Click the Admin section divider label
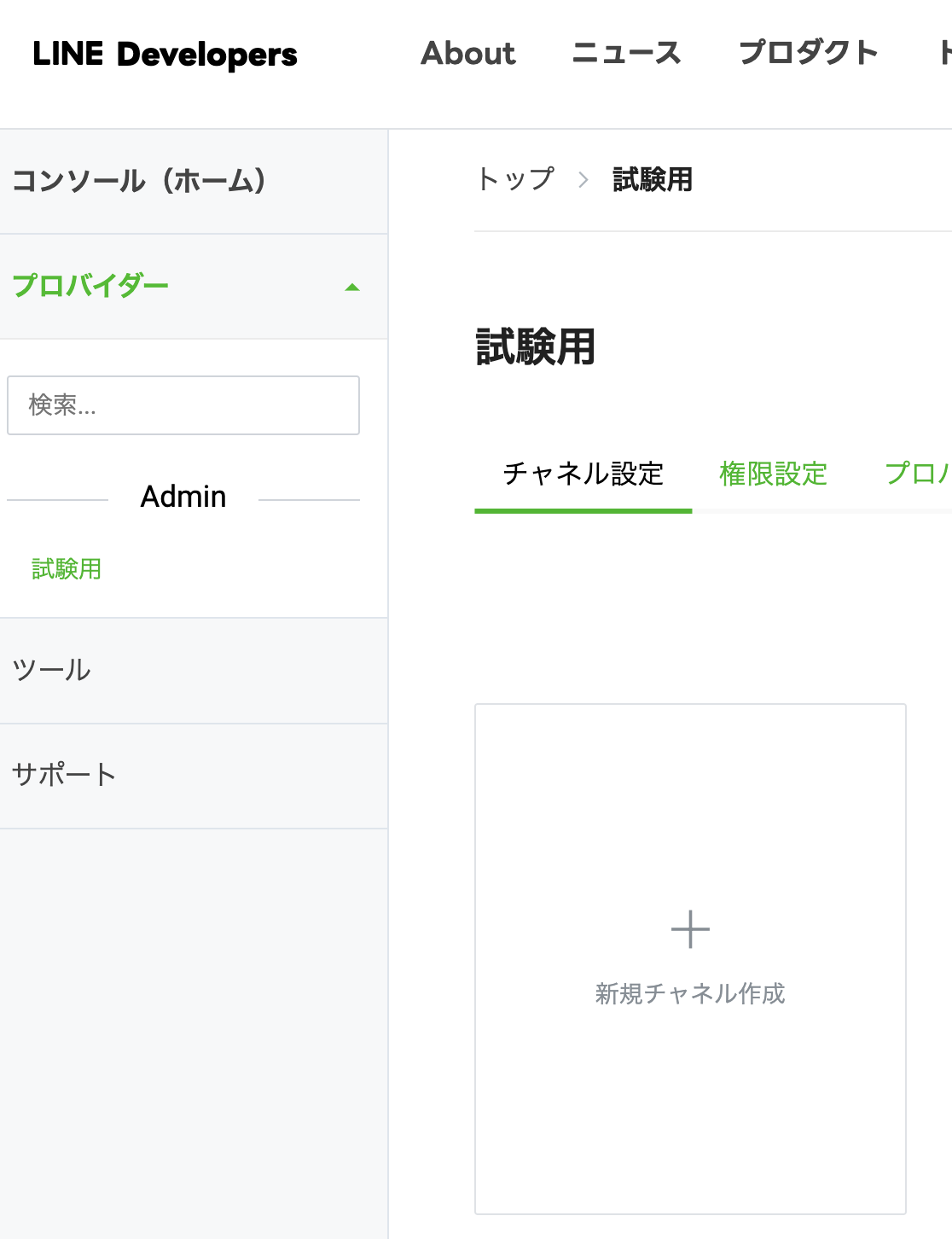This screenshot has height=1239, width=952. click(183, 497)
